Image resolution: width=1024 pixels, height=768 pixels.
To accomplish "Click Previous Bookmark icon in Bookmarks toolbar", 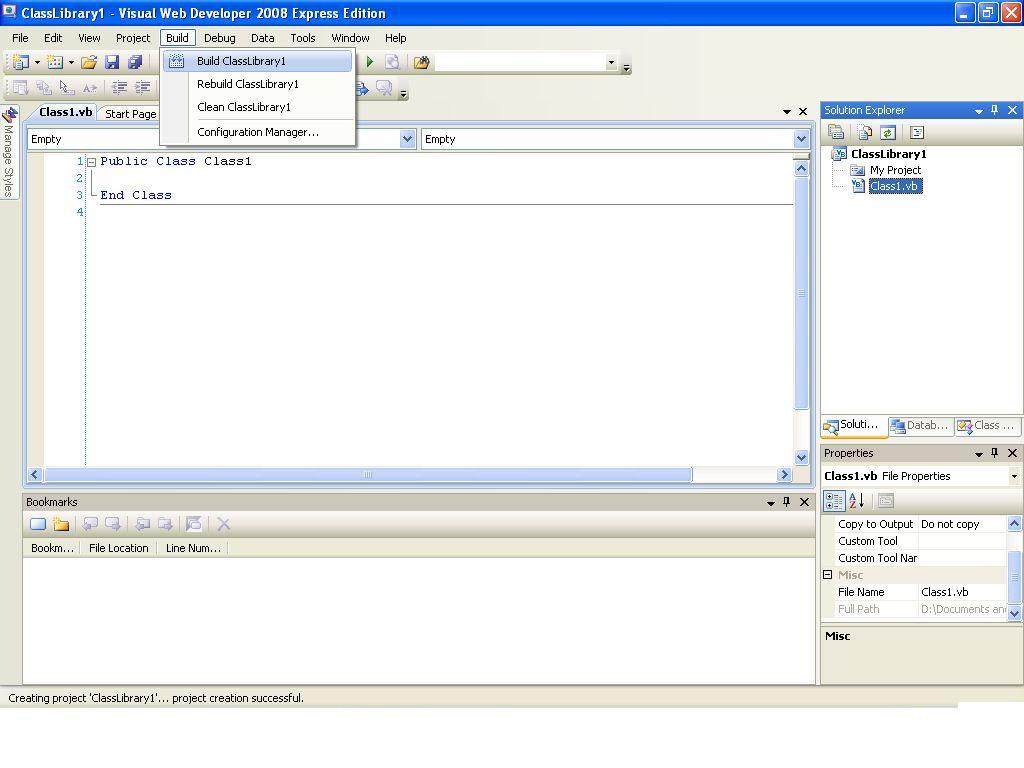I will 90,524.
